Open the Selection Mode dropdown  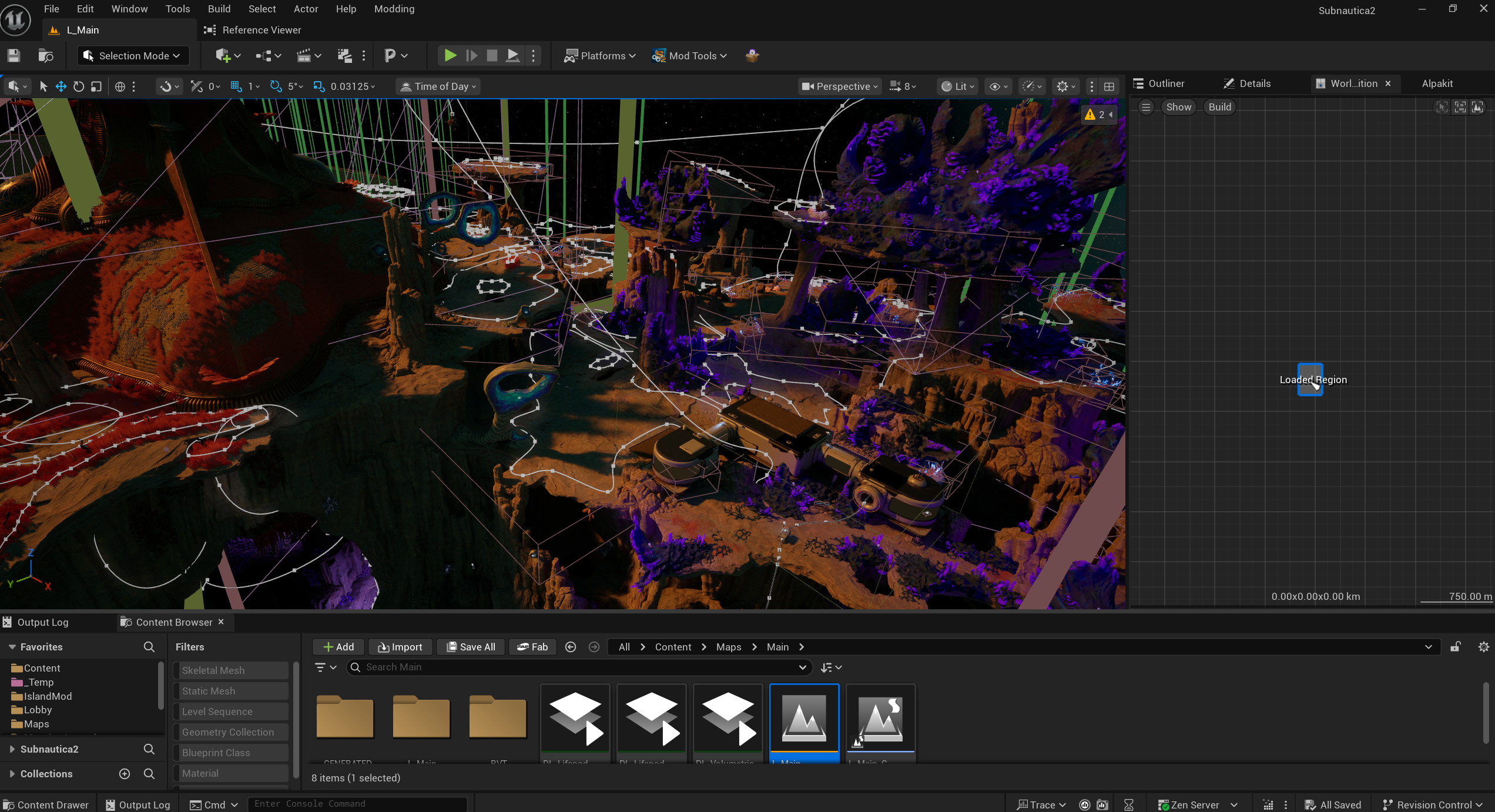133,56
